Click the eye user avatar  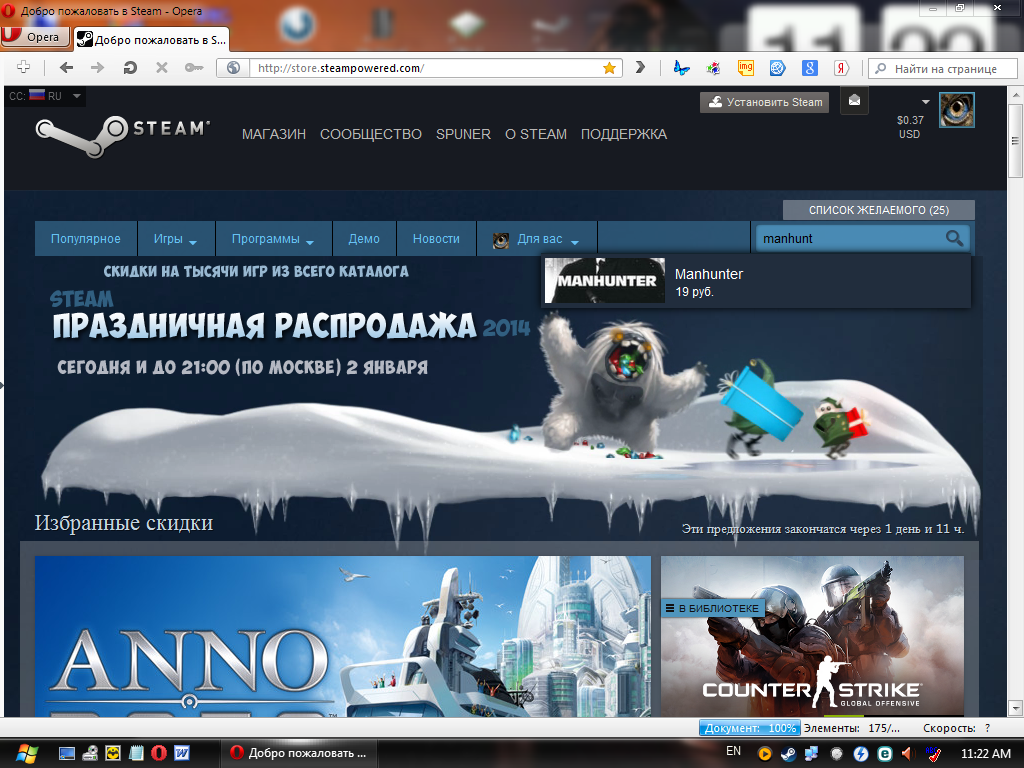tap(957, 110)
